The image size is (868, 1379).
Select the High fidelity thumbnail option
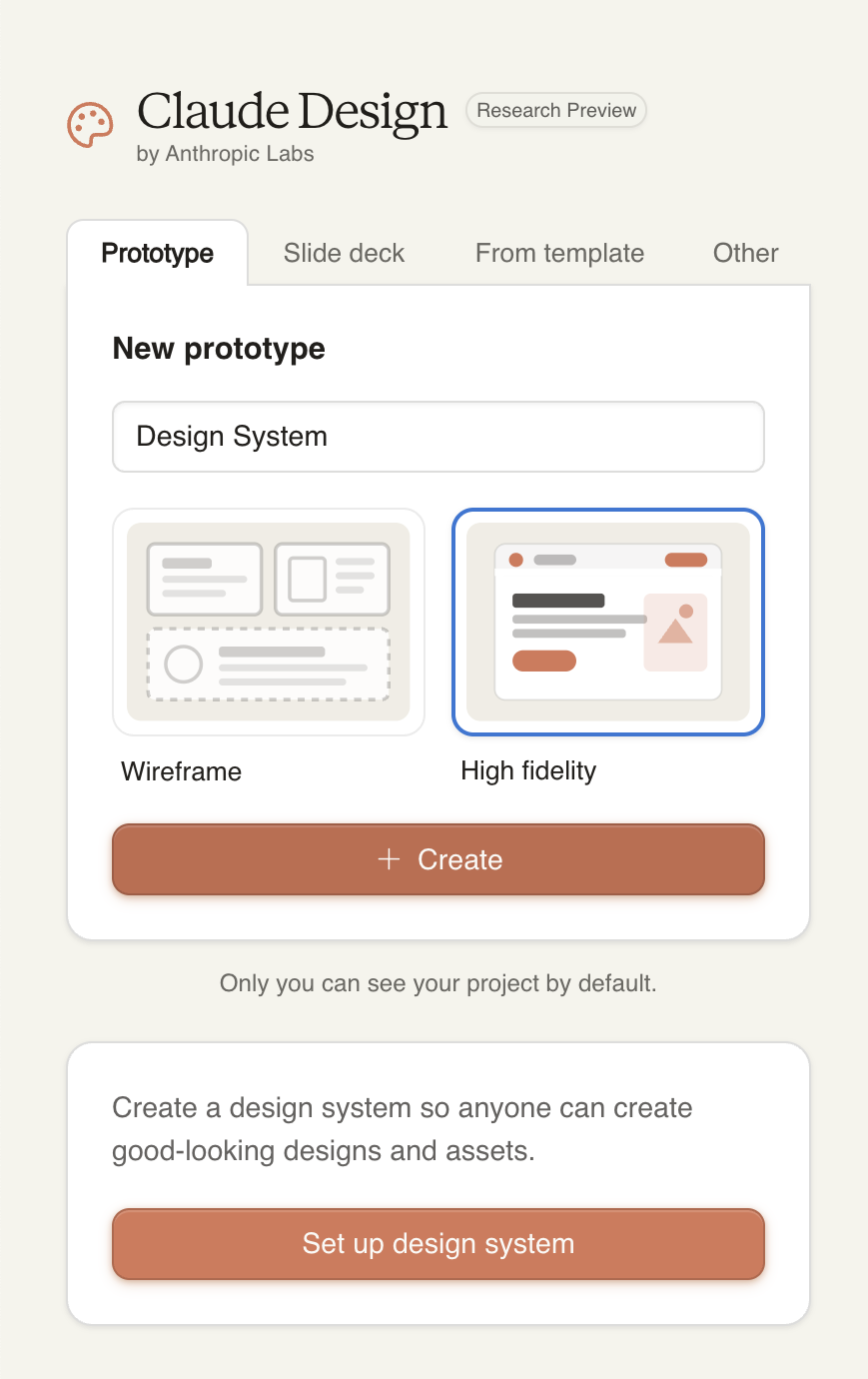(607, 622)
